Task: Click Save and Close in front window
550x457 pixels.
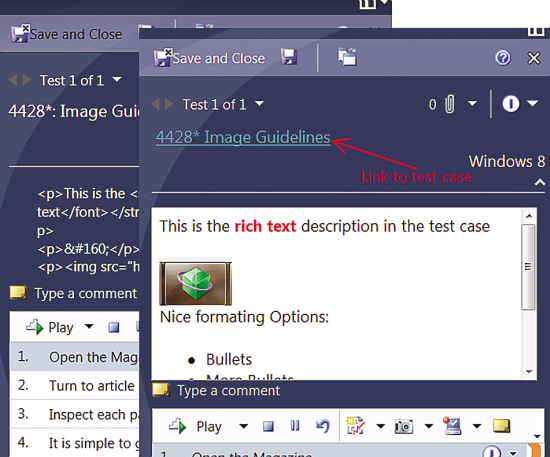Action: [209, 58]
